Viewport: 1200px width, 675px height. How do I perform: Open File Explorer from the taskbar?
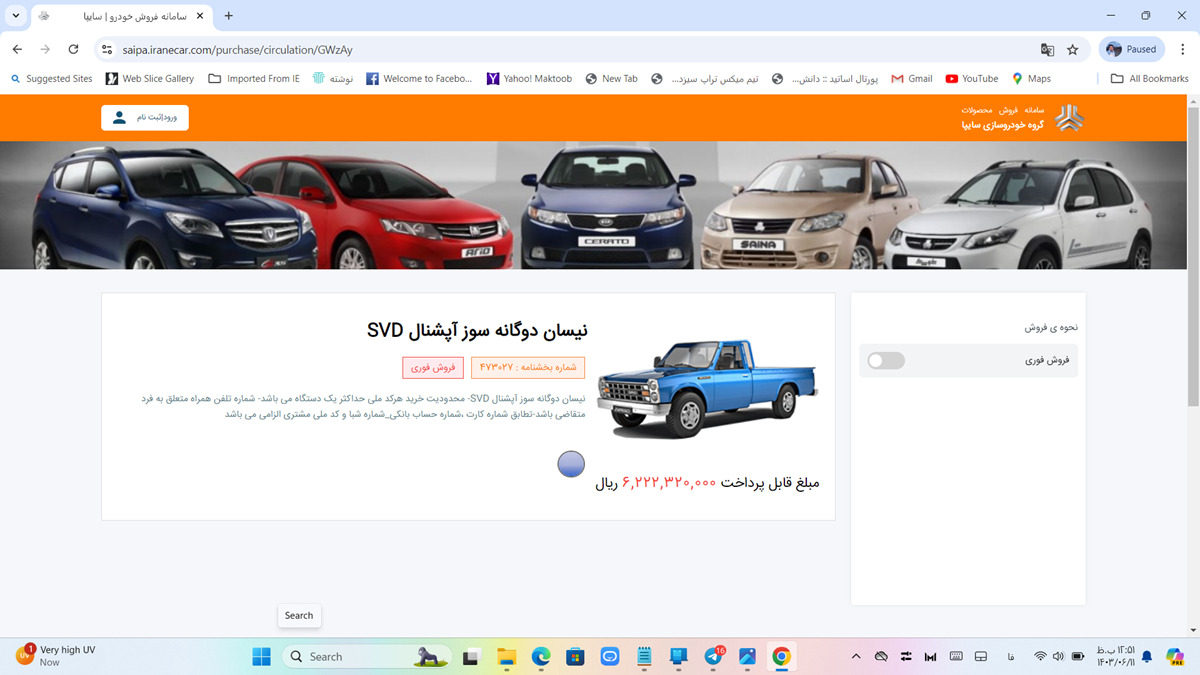[506, 656]
